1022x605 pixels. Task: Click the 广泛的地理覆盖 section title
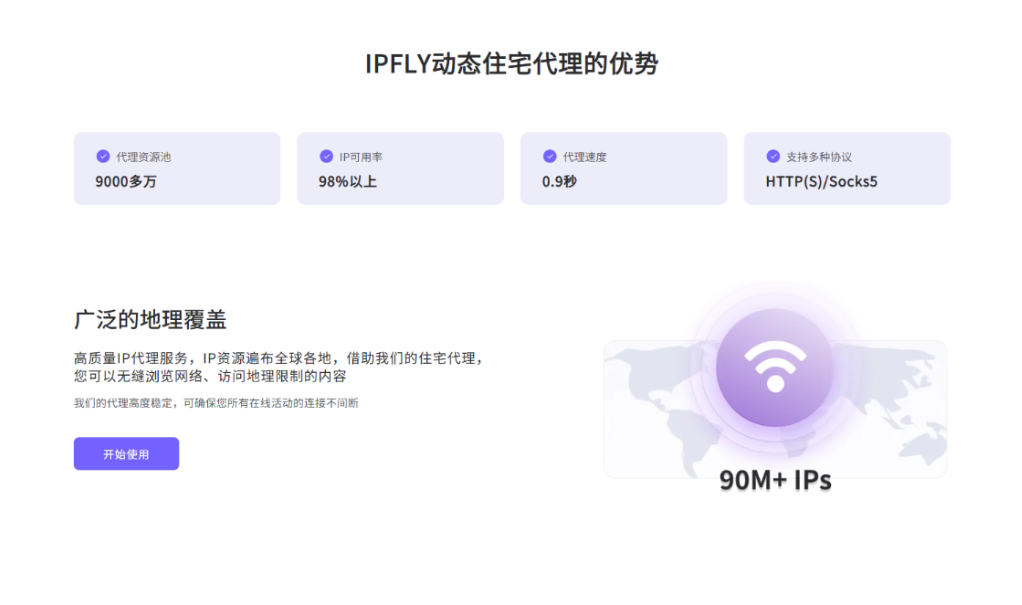[x=150, y=320]
